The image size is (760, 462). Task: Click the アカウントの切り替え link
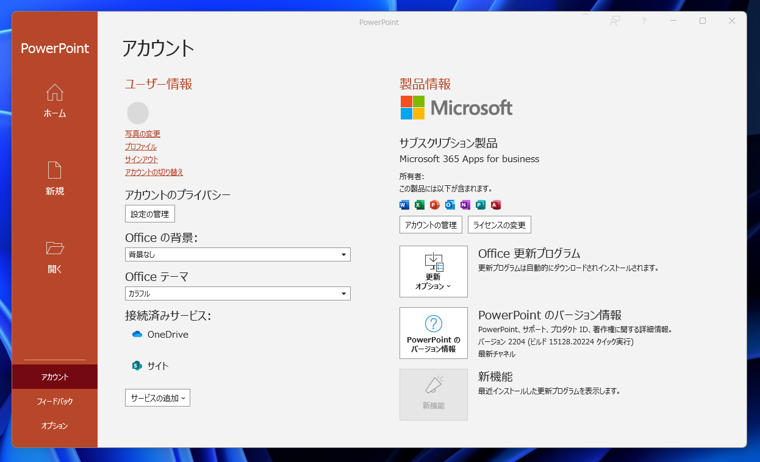pos(154,172)
